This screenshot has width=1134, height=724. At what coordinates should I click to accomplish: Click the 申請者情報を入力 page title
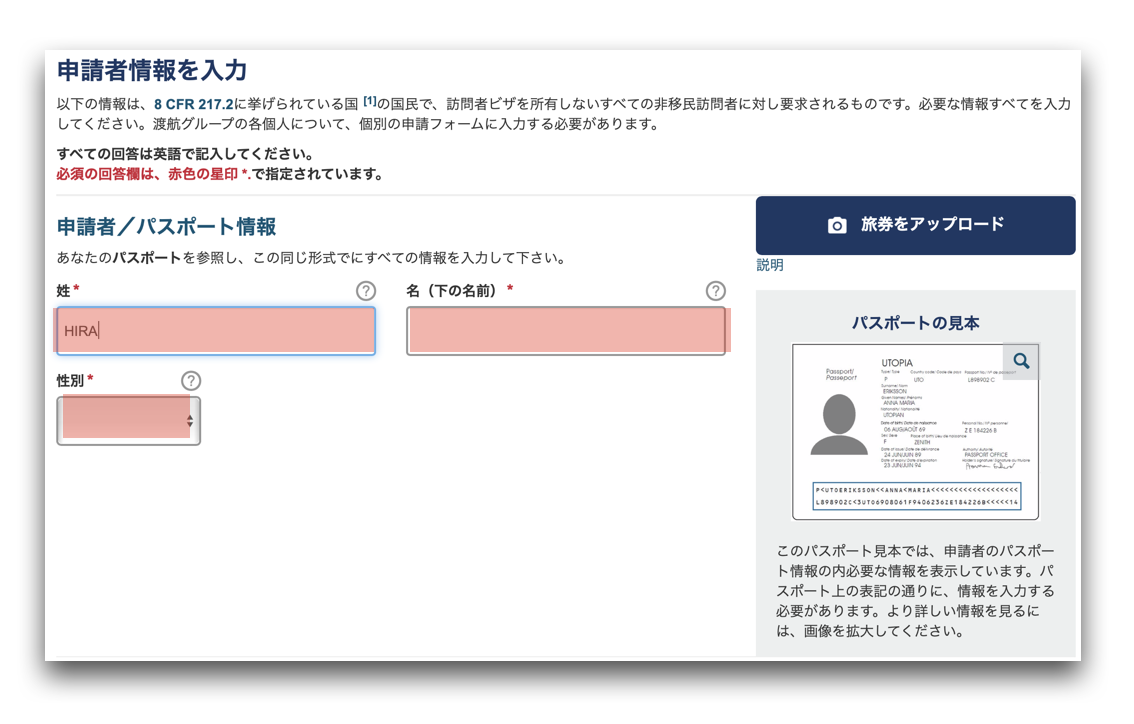click(x=152, y=70)
